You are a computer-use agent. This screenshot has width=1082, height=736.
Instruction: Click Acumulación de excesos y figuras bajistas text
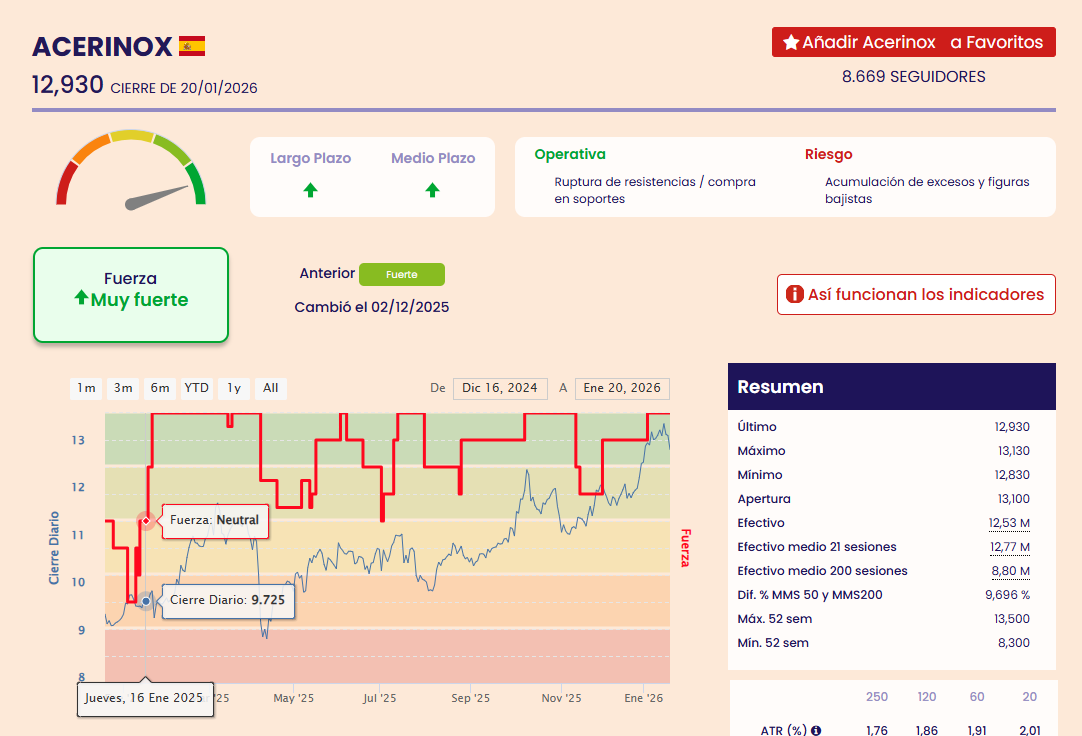tap(927, 190)
